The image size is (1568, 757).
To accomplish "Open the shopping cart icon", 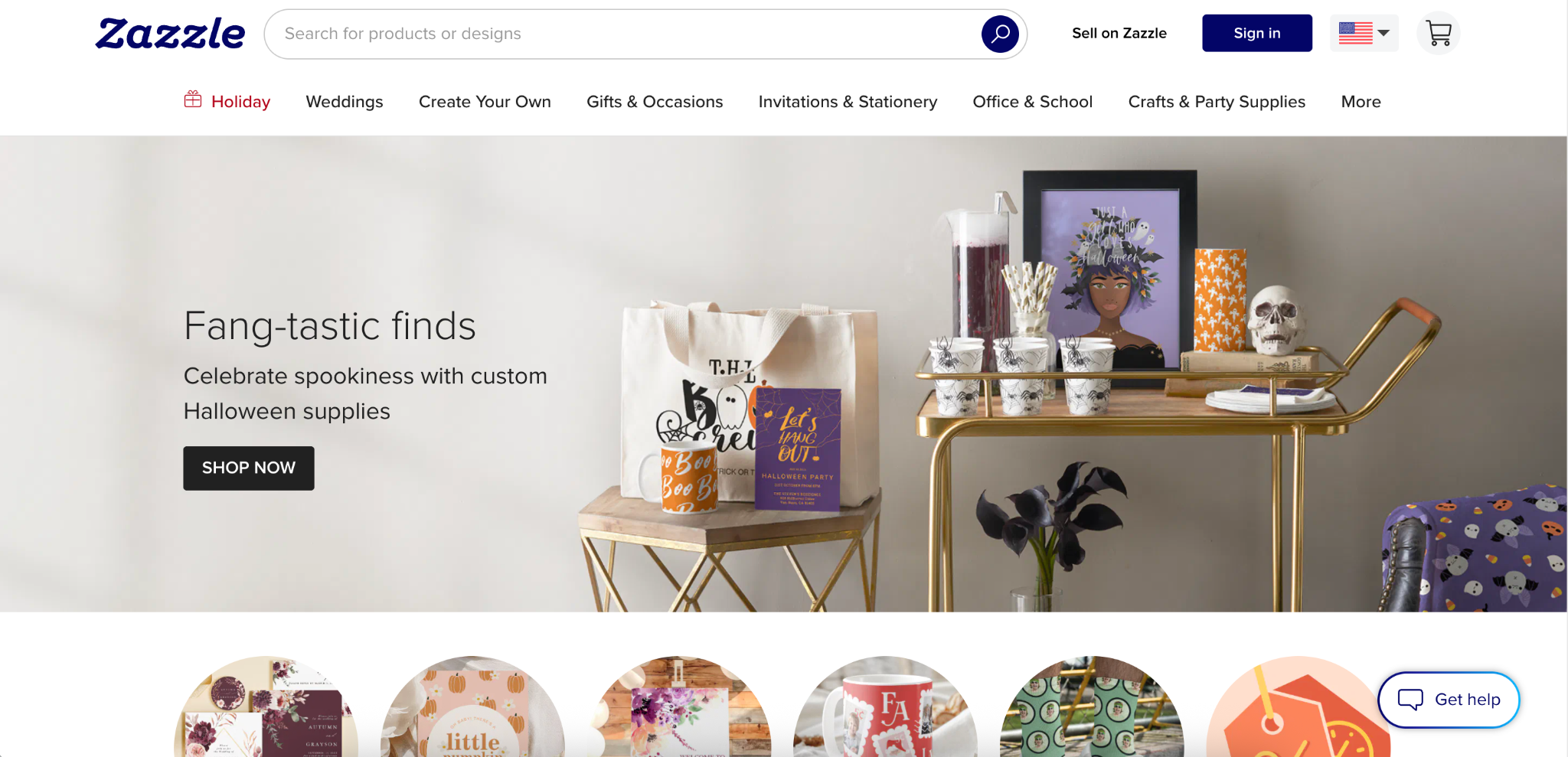I will 1439,34.
